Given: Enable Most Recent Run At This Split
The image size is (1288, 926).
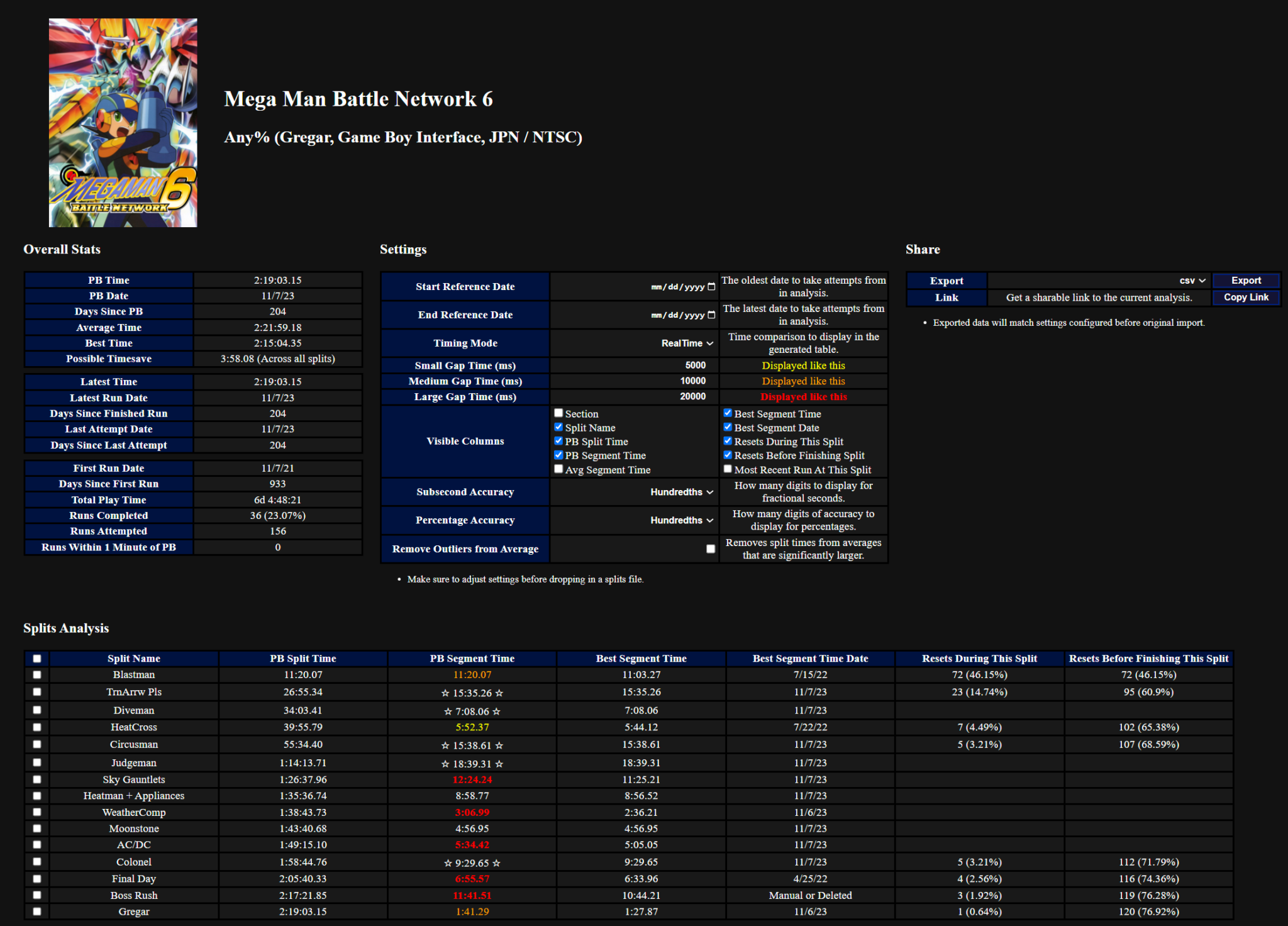Looking at the screenshot, I should [728, 469].
